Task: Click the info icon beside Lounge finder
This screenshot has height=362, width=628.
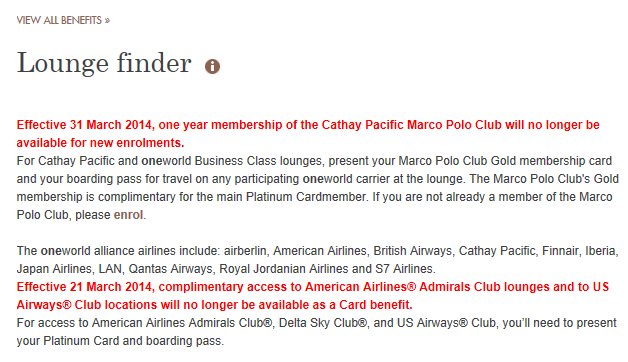Action: point(212,66)
